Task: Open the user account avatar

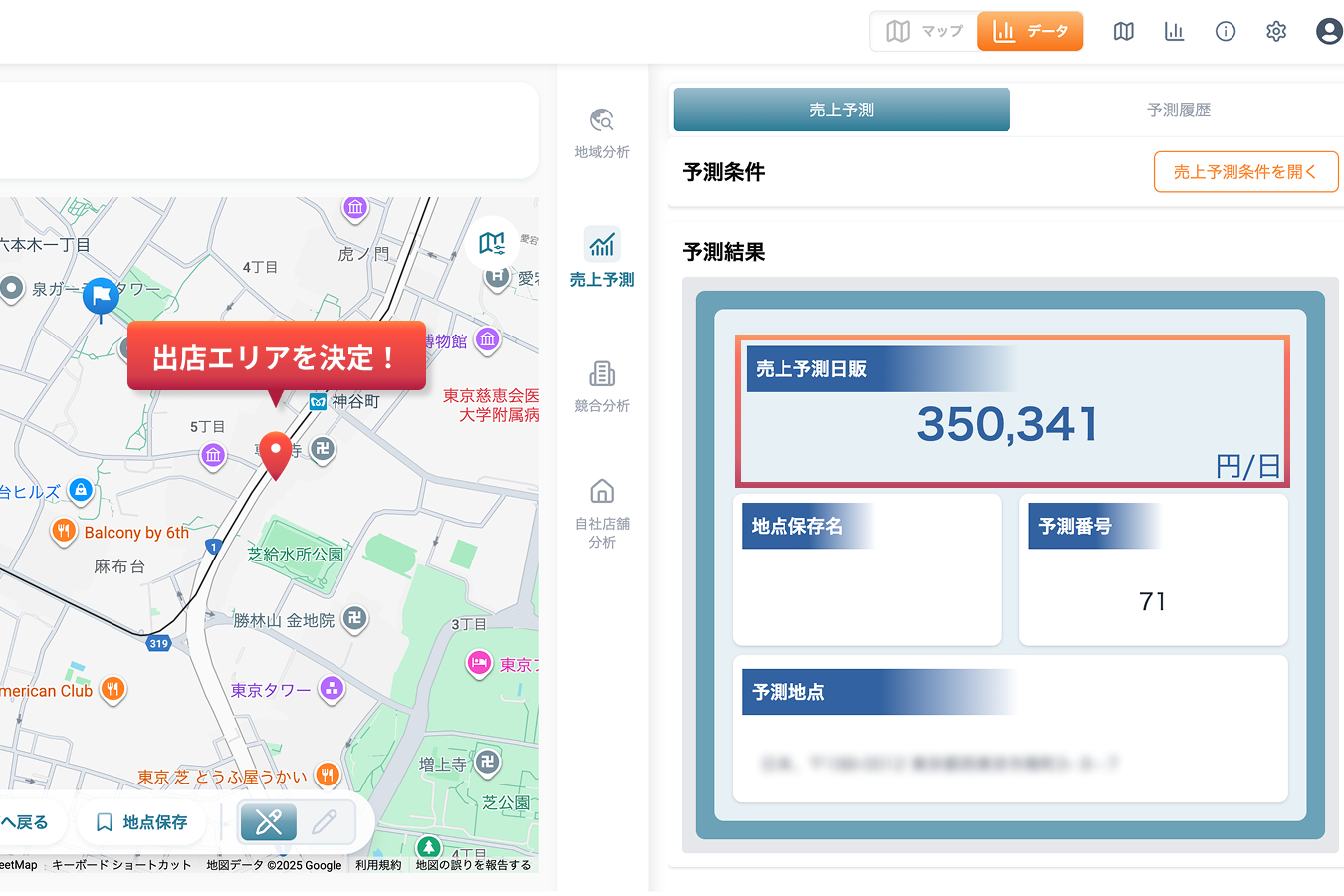Action: tap(1328, 32)
